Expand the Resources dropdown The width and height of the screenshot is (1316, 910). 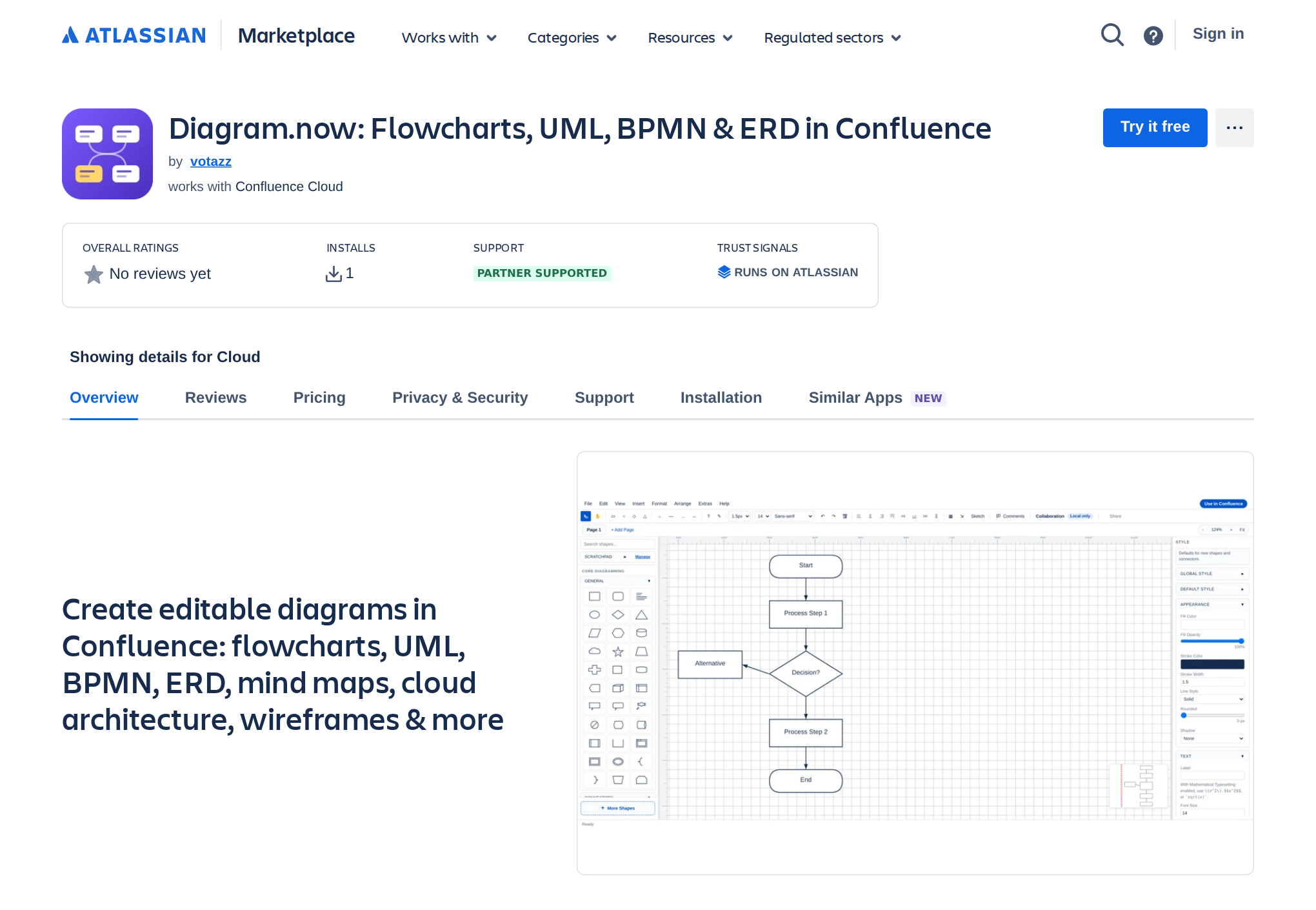(x=690, y=38)
